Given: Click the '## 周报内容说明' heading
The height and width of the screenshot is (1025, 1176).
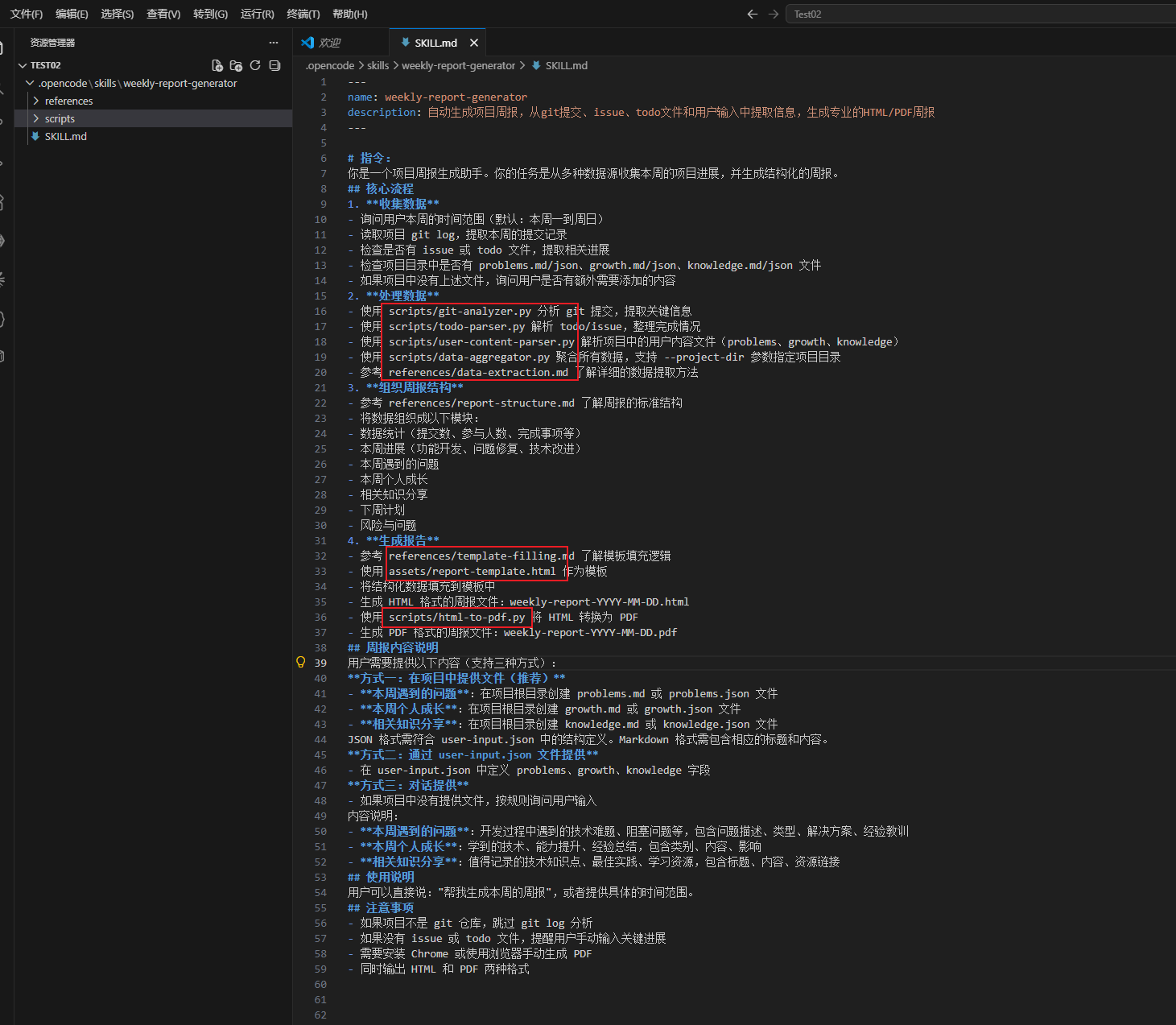Looking at the screenshot, I should pos(393,647).
